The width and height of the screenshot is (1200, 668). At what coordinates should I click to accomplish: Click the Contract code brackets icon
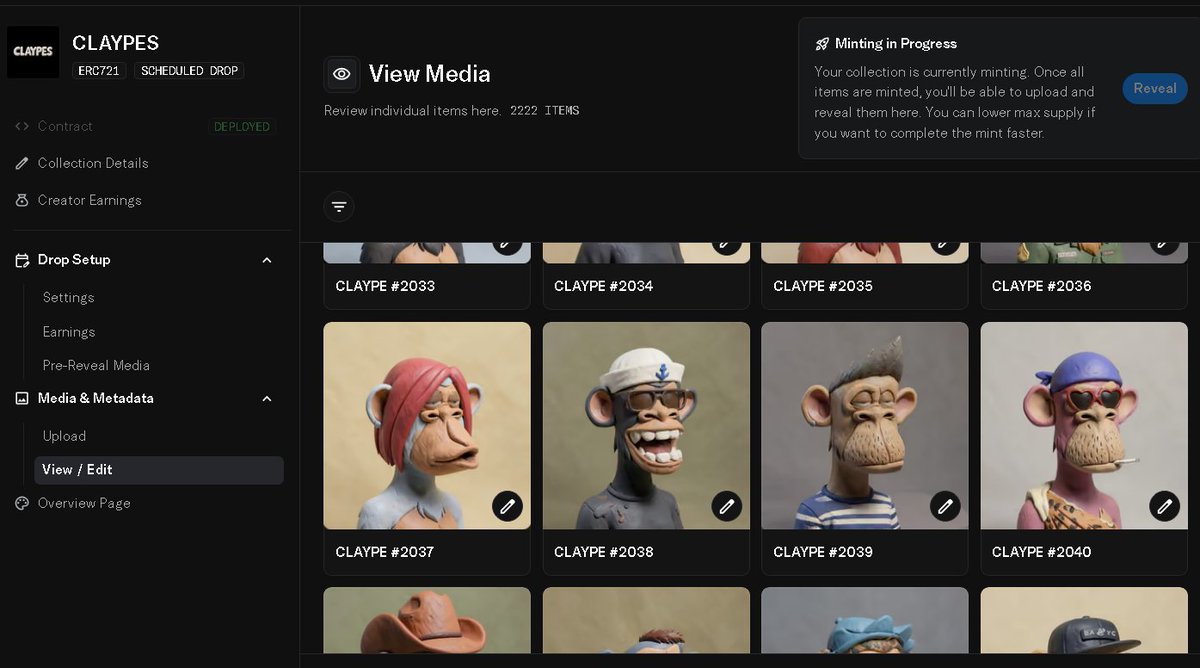22,126
